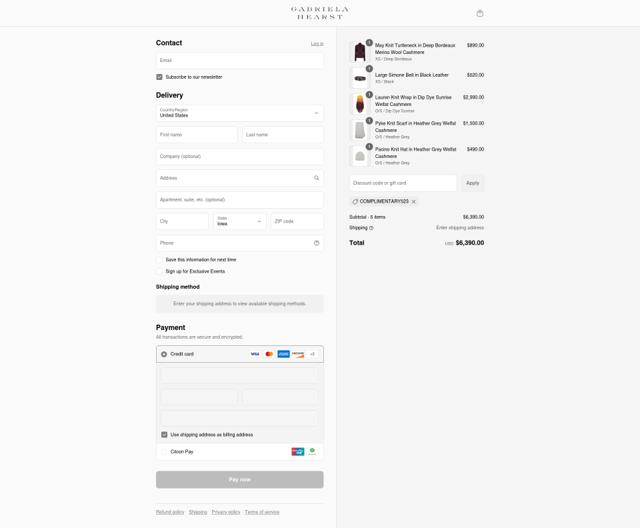
Task: Open the State dropdown
Action: click(240, 221)
